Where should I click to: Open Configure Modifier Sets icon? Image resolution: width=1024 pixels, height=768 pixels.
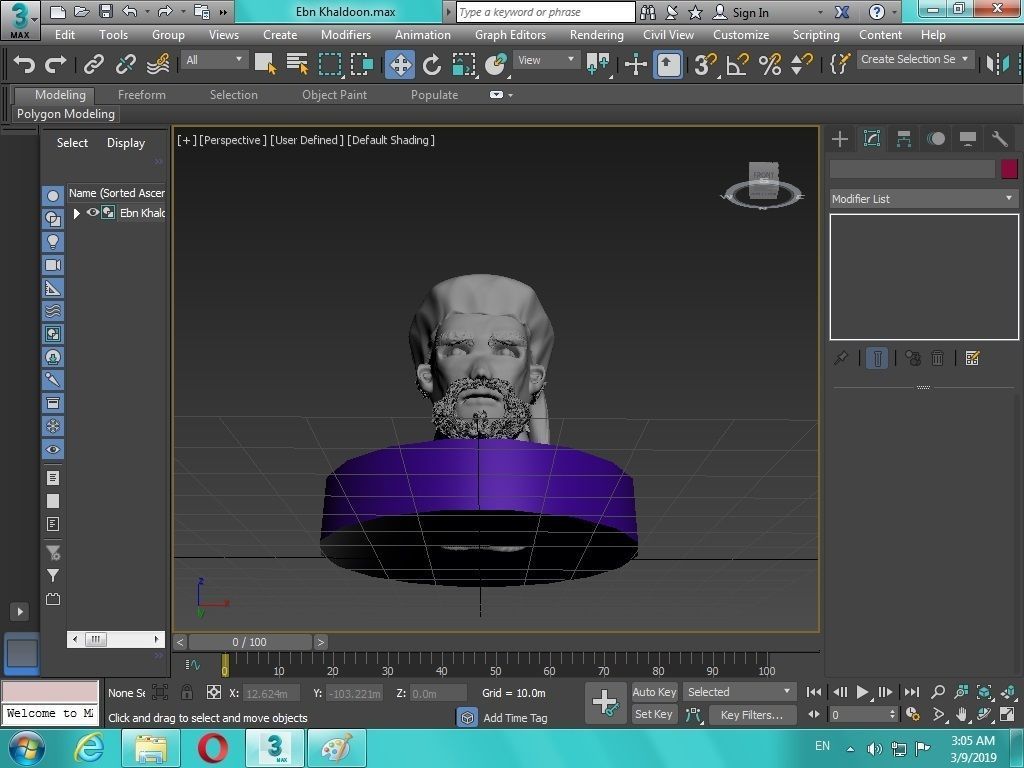click(x=972, y=358)
